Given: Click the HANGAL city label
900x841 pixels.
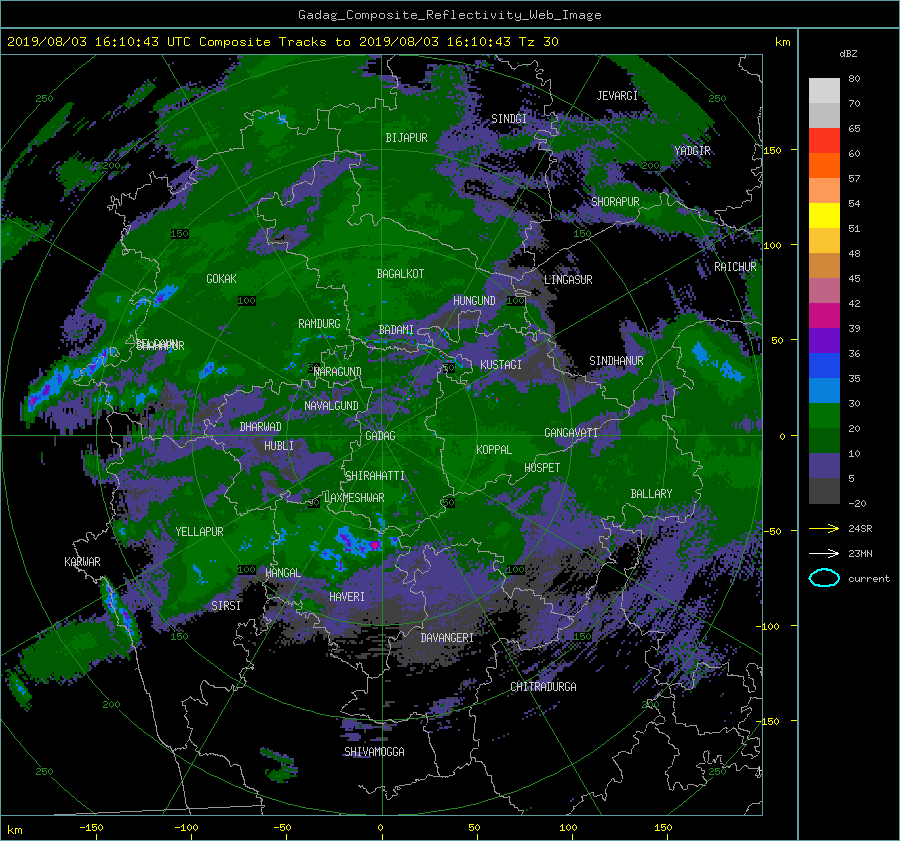Looking at the screenshot, I should [283, 573].
